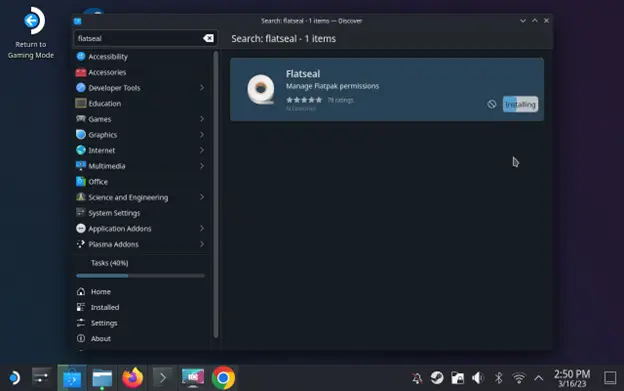Open the volume control tray icon
Screen dimensions: 624x391
(478, 378)
